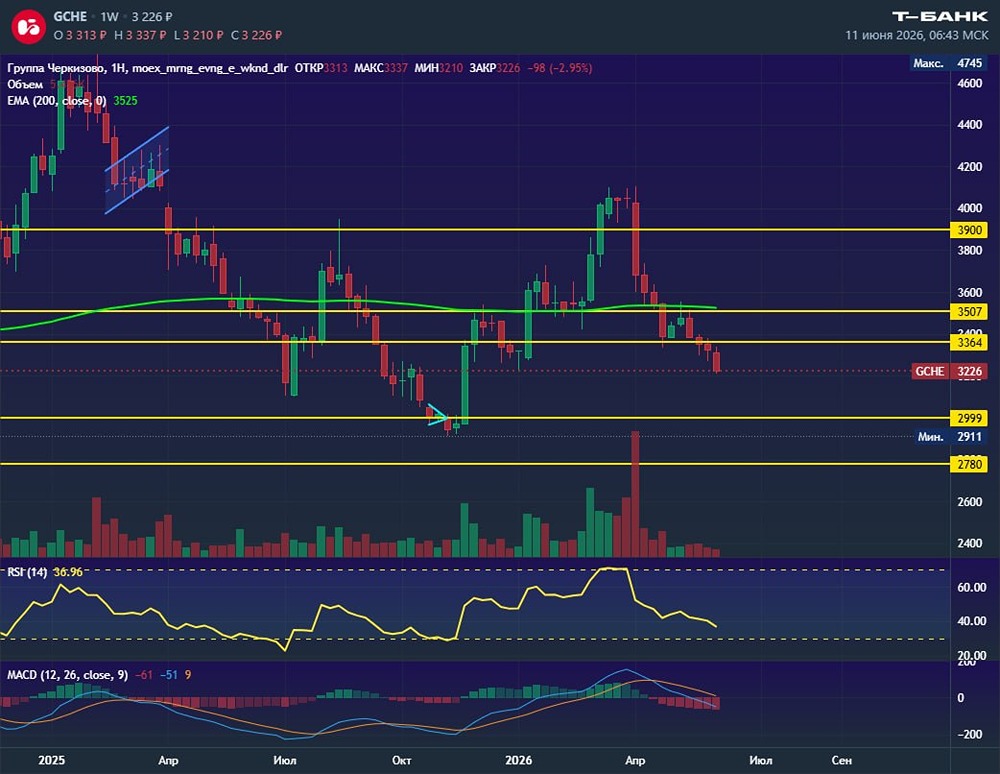Click the T-БАНК watermark text top right
This screenshot has width=1000, height=774.
[940, 17]
